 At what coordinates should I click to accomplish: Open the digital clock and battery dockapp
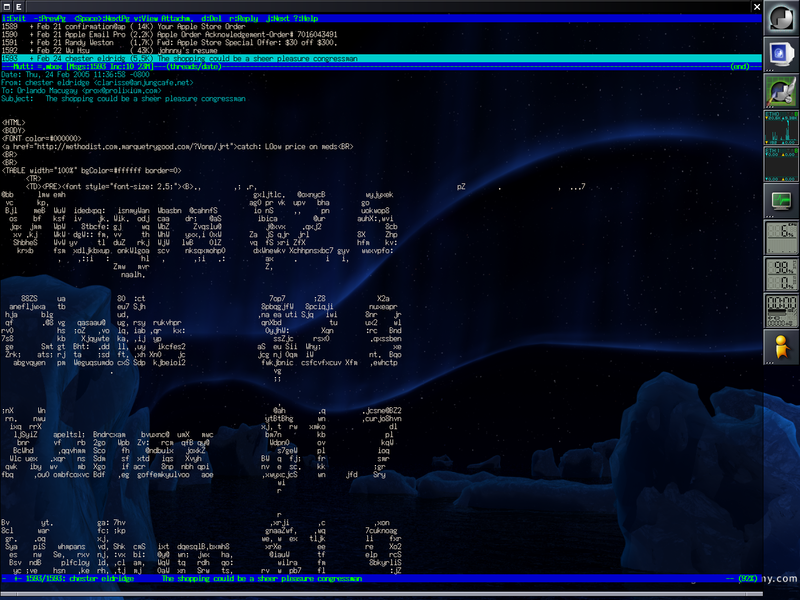tap(781, 311)
